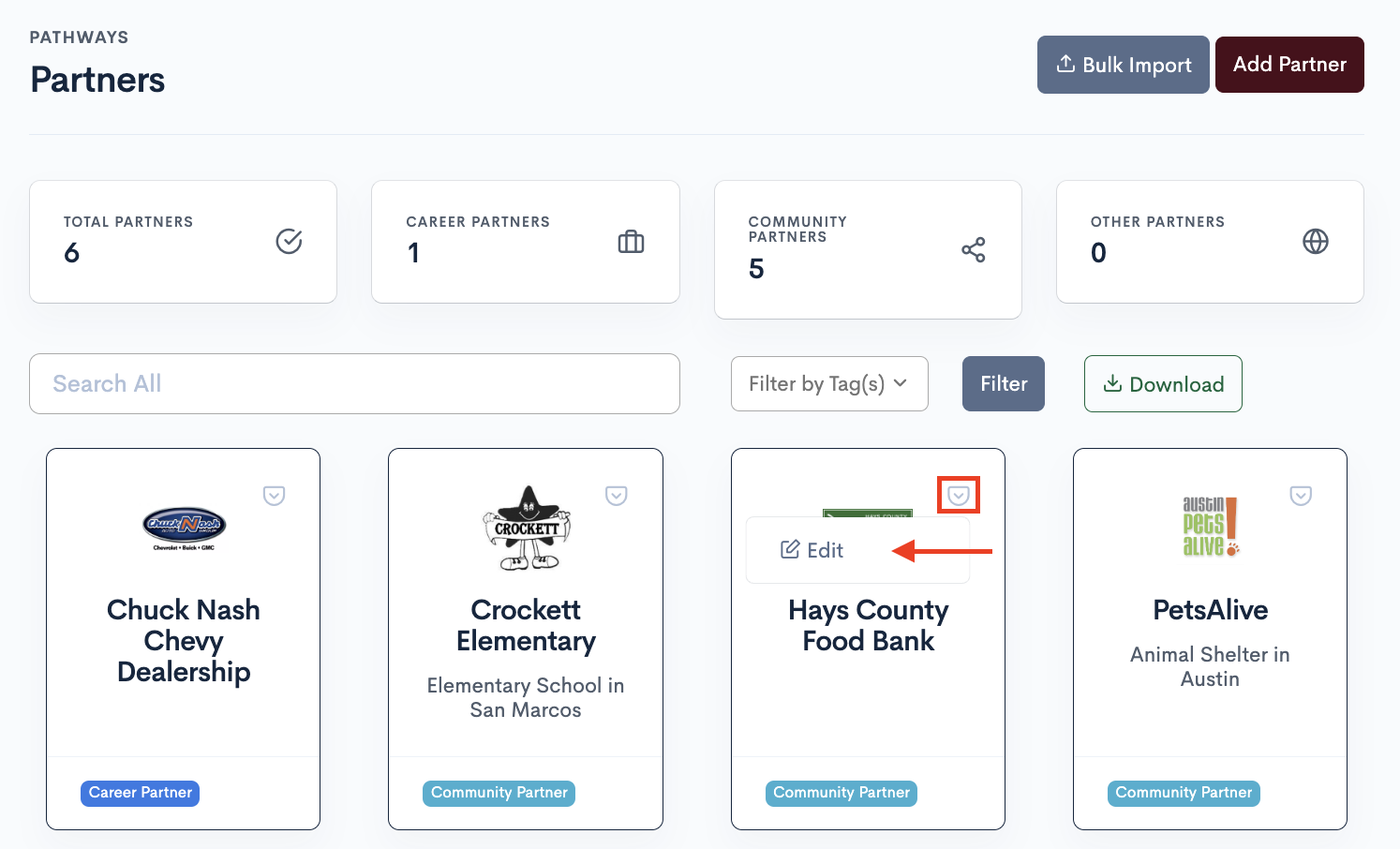Download the partners list
Screen dimensions: 1400x849
point(1162,383)
